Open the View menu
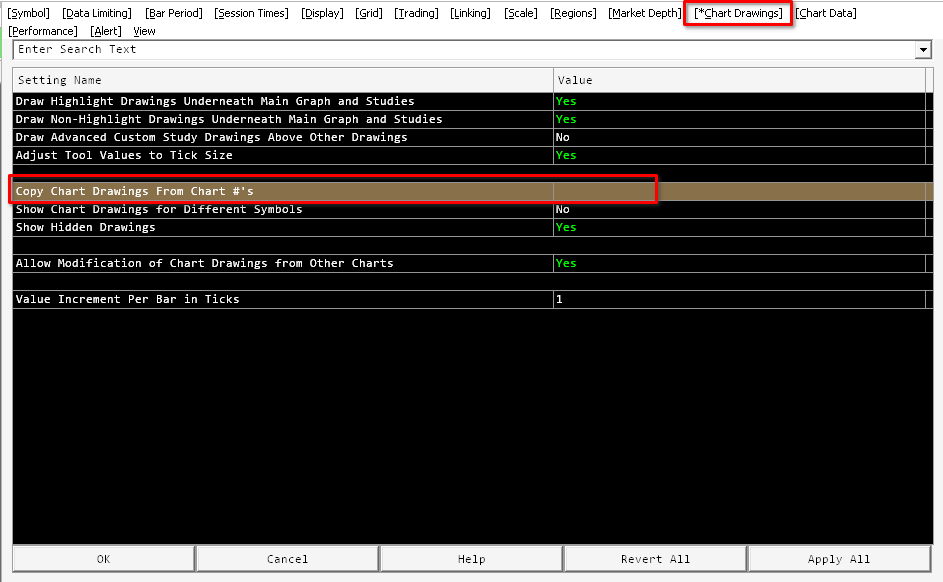Viewport: 943px width, 582px height. [144, 31]
